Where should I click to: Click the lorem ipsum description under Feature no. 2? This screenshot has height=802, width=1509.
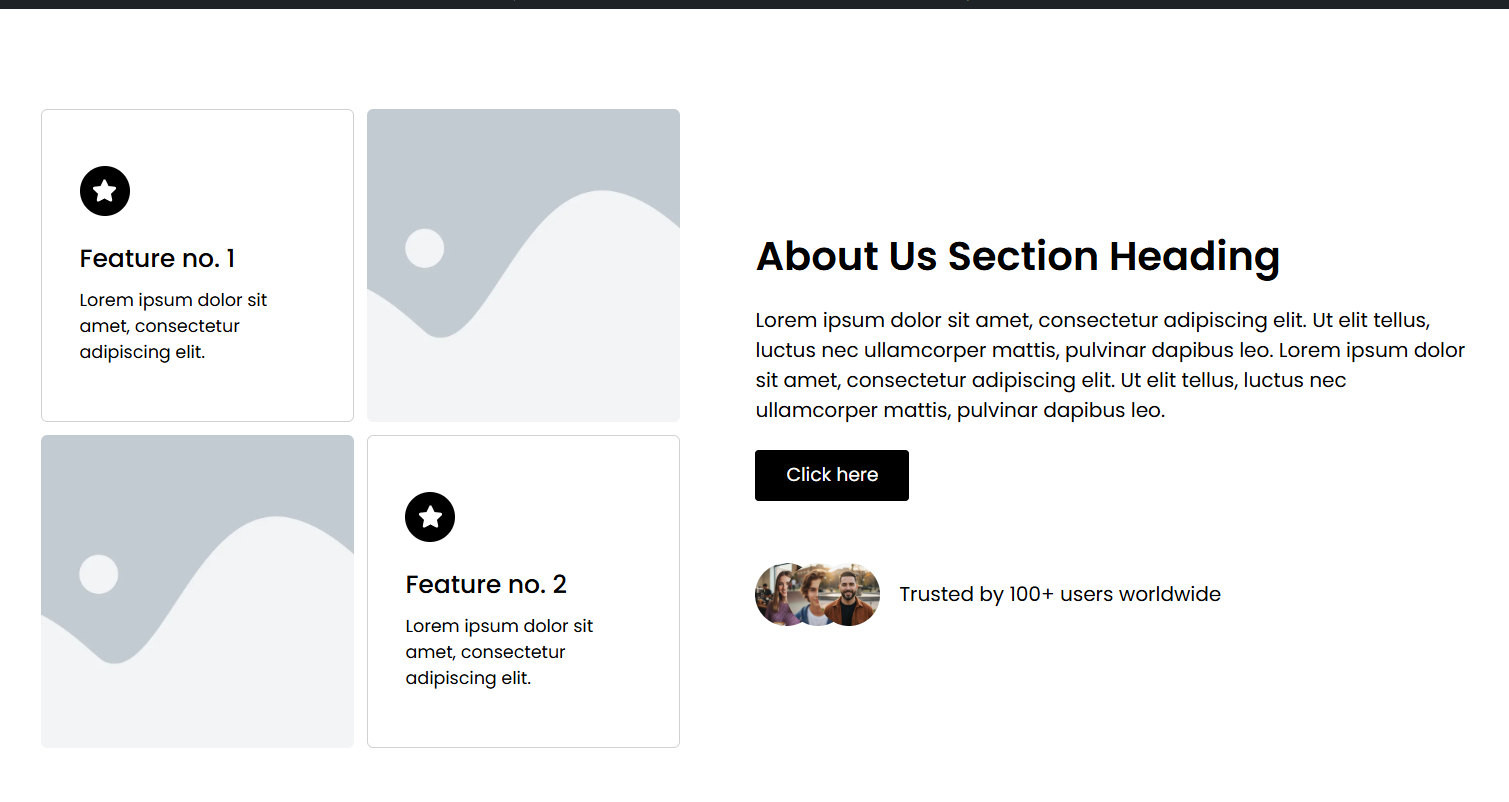pos(499,652)
